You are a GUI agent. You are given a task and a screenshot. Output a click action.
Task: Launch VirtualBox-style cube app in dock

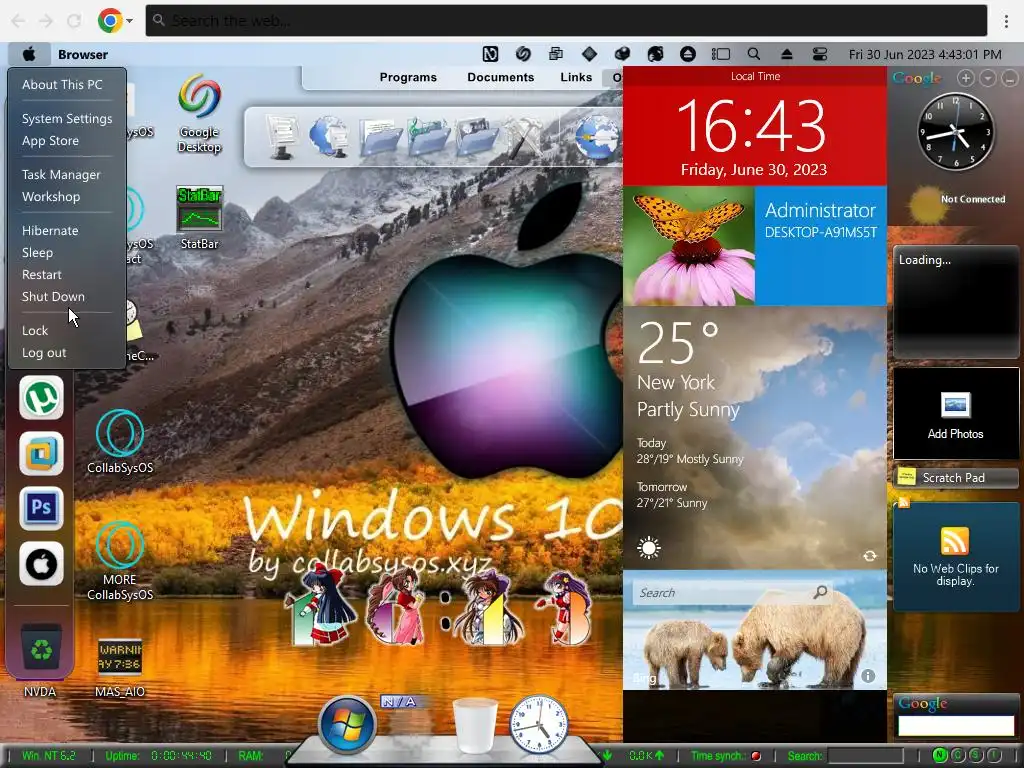[x=41, y=453]
